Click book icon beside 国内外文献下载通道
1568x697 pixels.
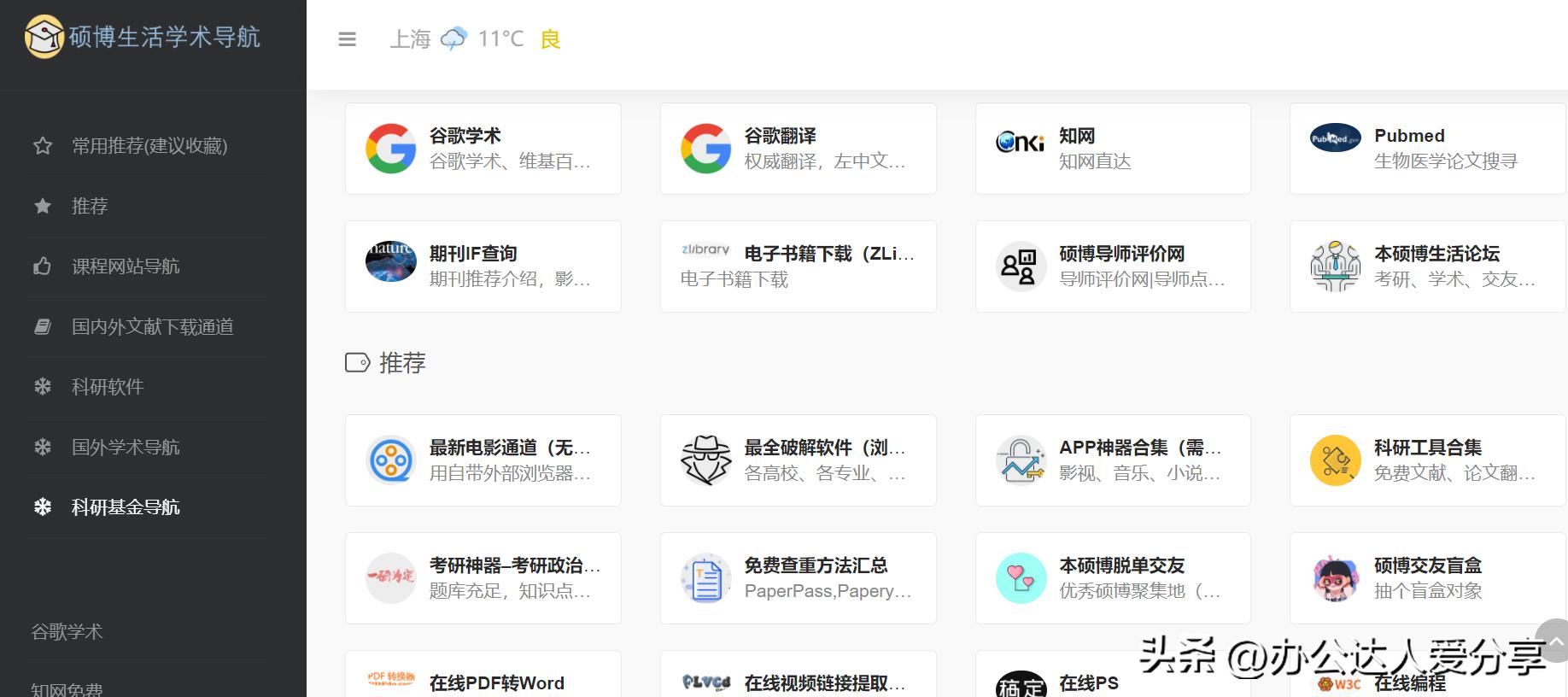(x=43, y=326)
